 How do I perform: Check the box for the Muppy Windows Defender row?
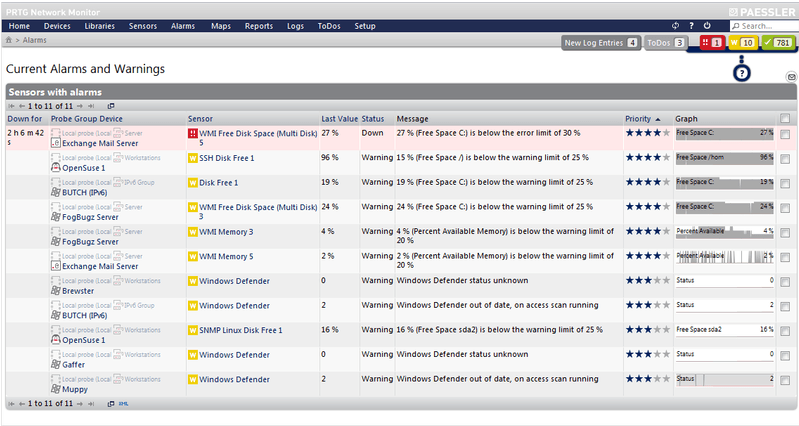[x=785, y=380]
